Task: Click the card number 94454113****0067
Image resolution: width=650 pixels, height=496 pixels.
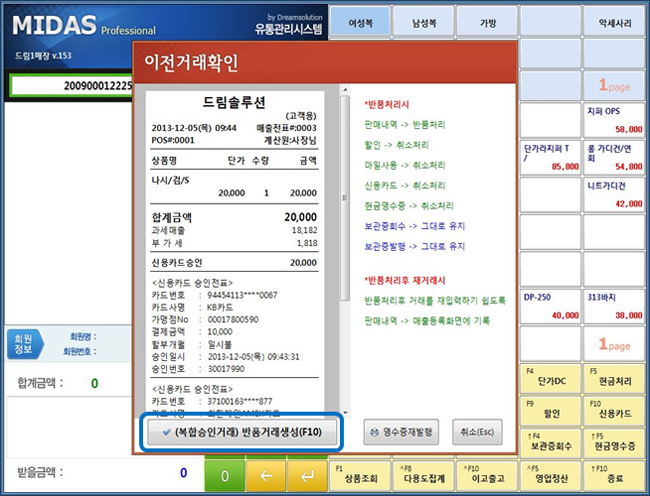Action: coord(242,295)
